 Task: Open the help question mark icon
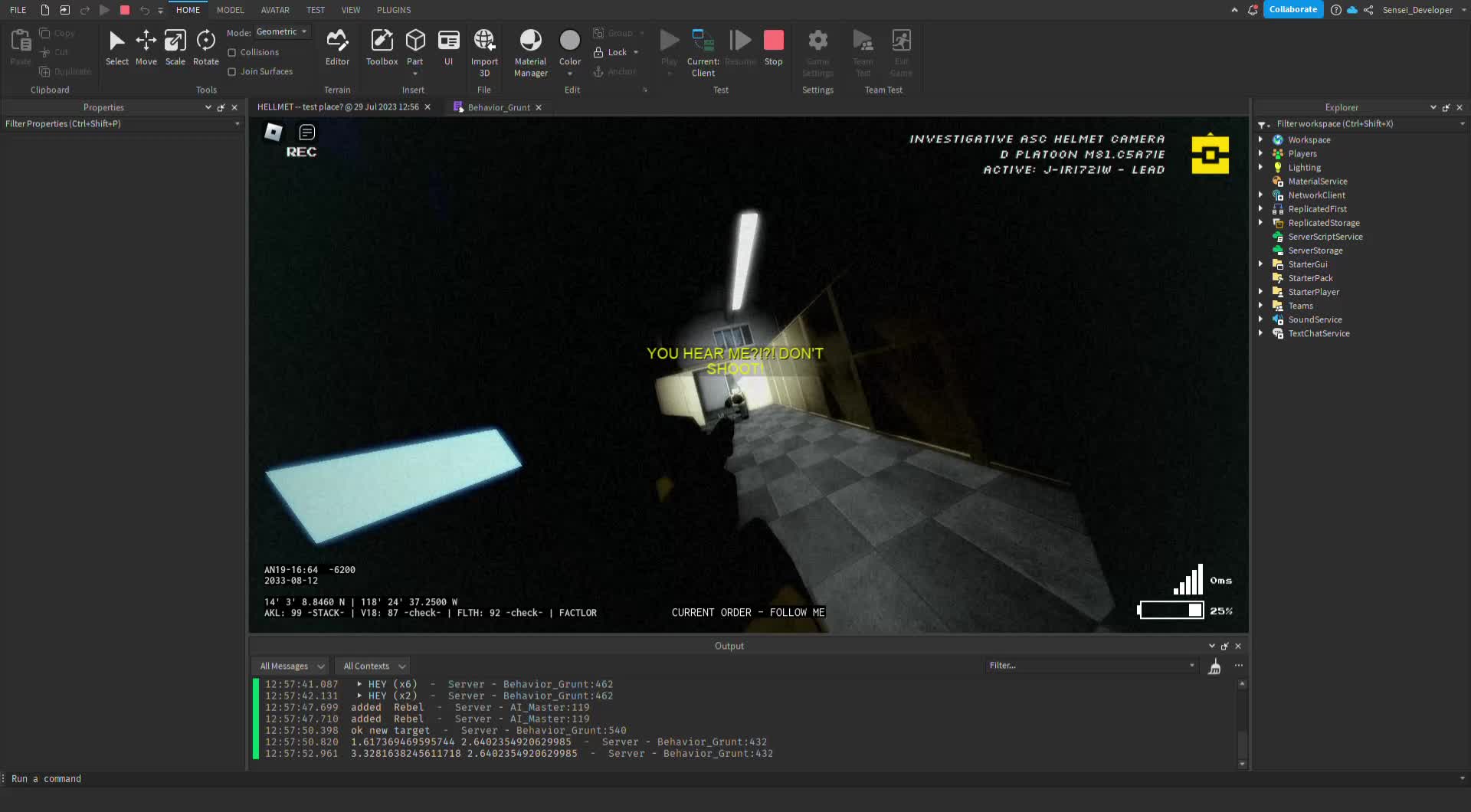click(1336, 10)
